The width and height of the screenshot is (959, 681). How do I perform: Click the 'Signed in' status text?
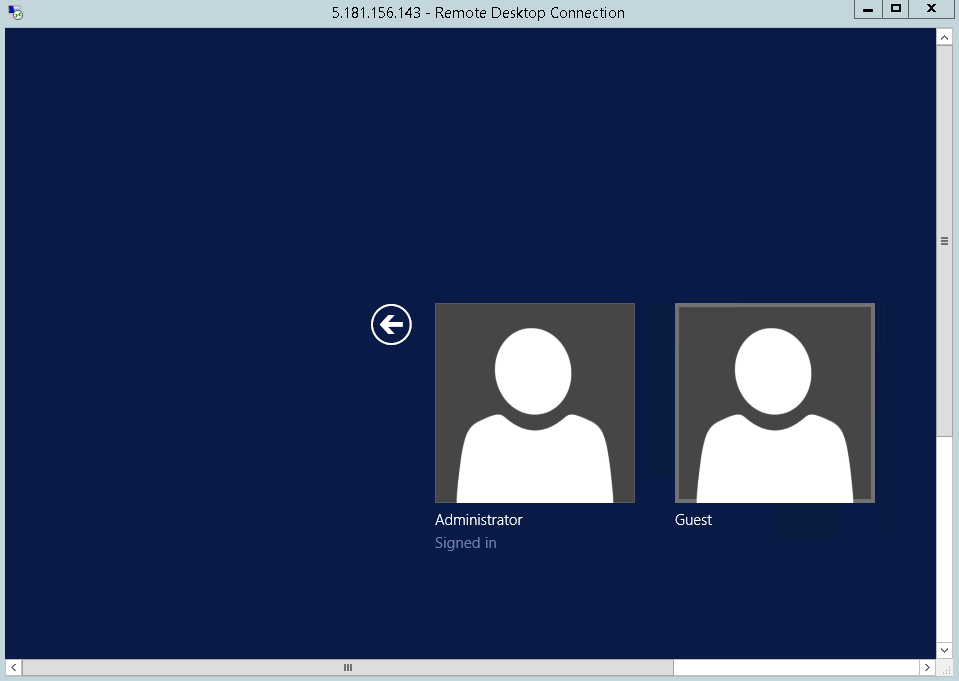pos(466,542)
